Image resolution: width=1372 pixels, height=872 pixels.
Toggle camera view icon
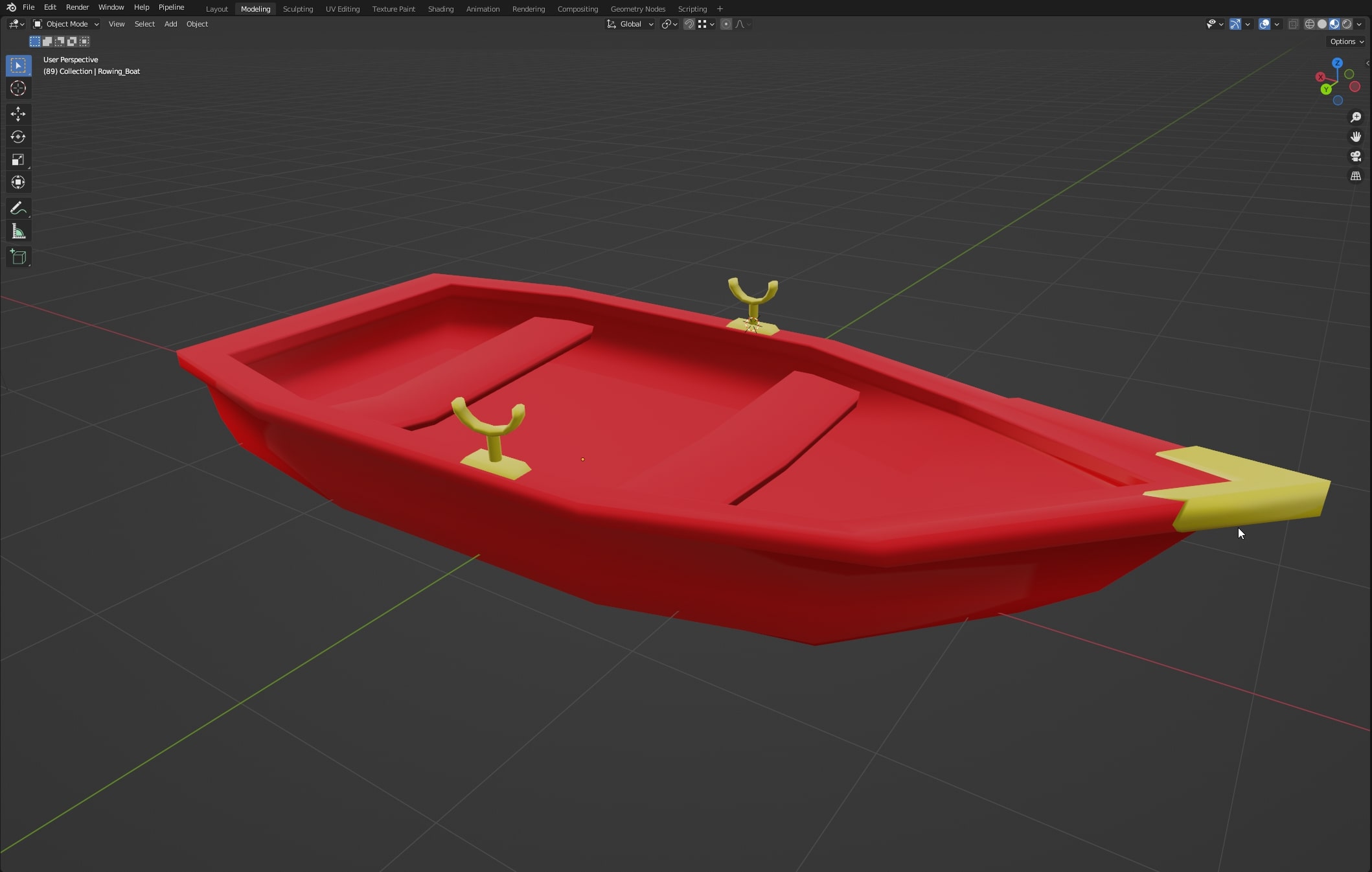1355,156
